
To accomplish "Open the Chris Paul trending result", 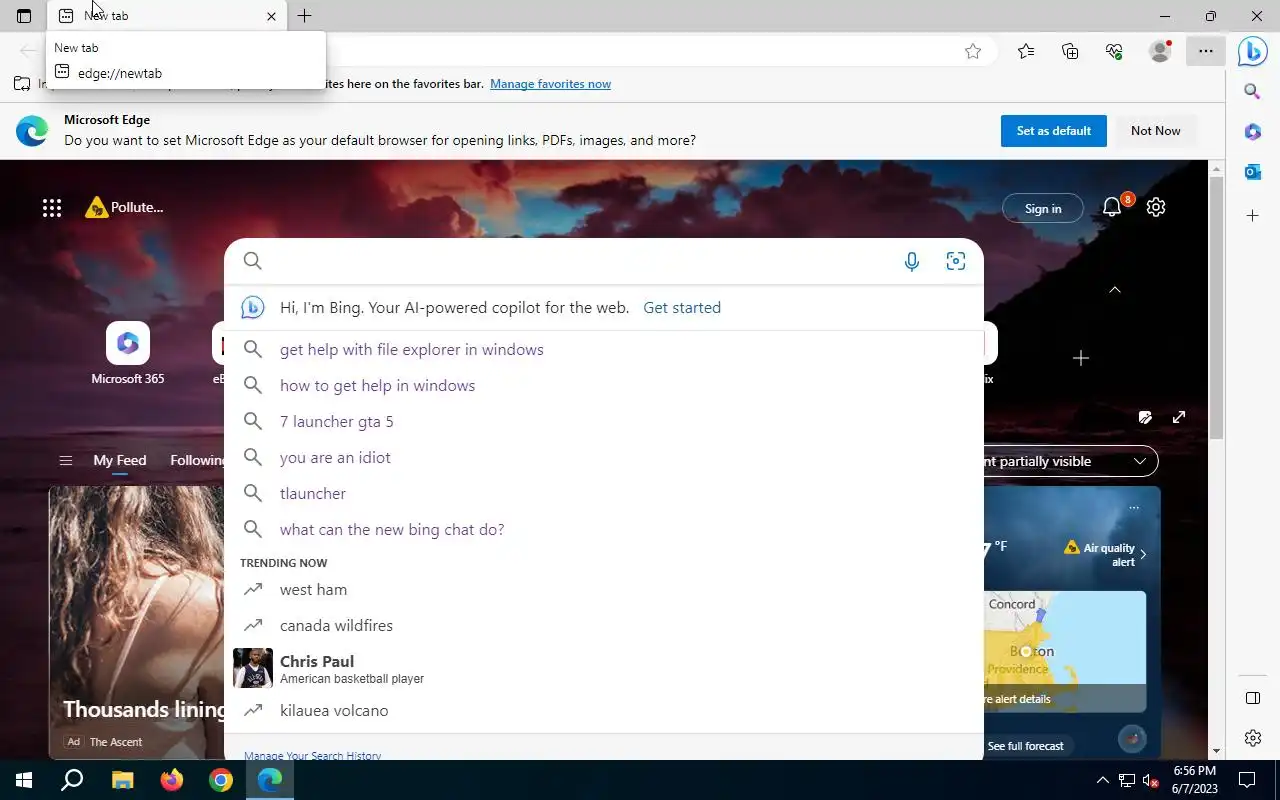I will click(604, 668).
